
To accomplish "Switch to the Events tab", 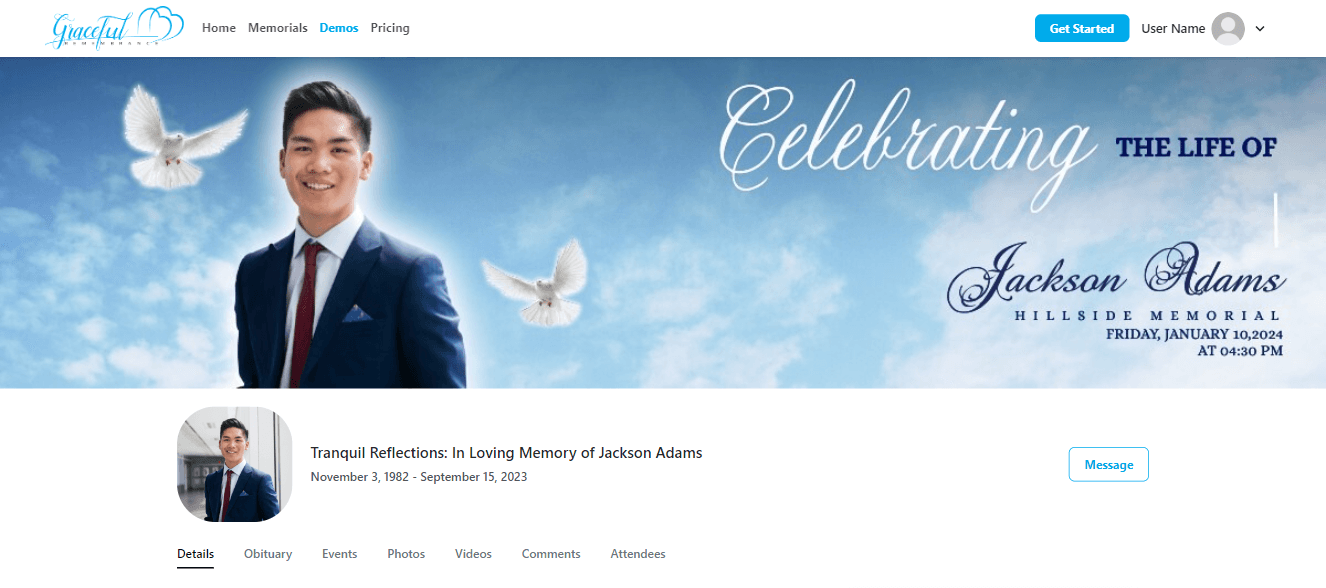I will point(340,554).
